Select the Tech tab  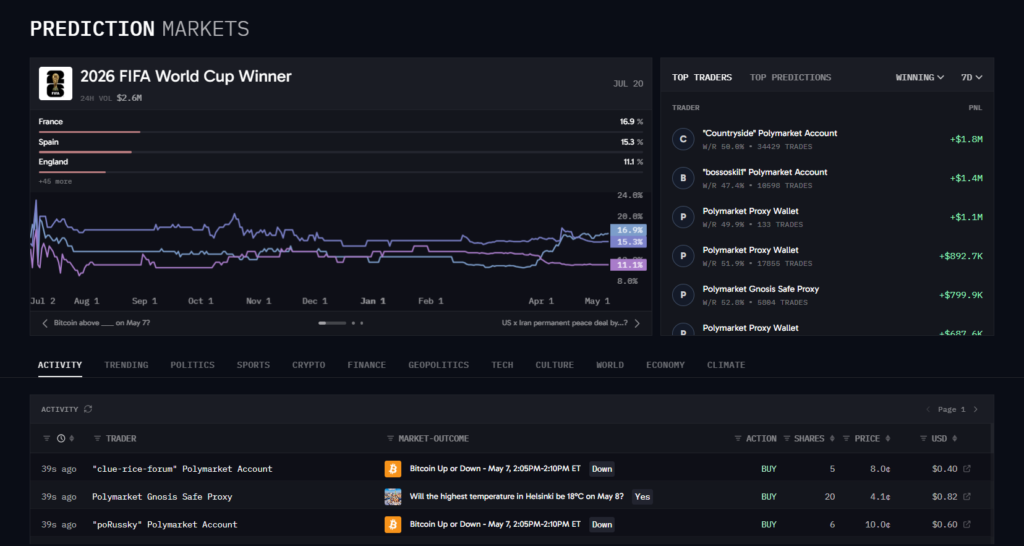click(x=502, y=365)
